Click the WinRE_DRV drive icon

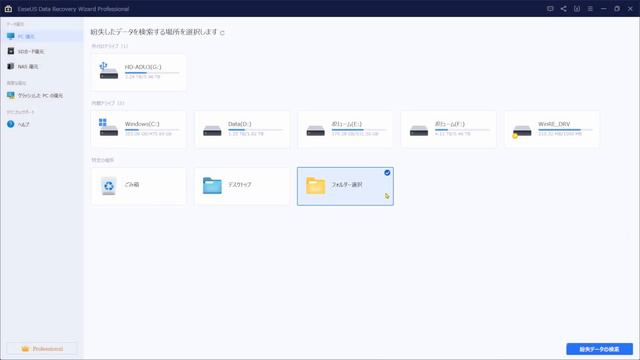[522, 131]
